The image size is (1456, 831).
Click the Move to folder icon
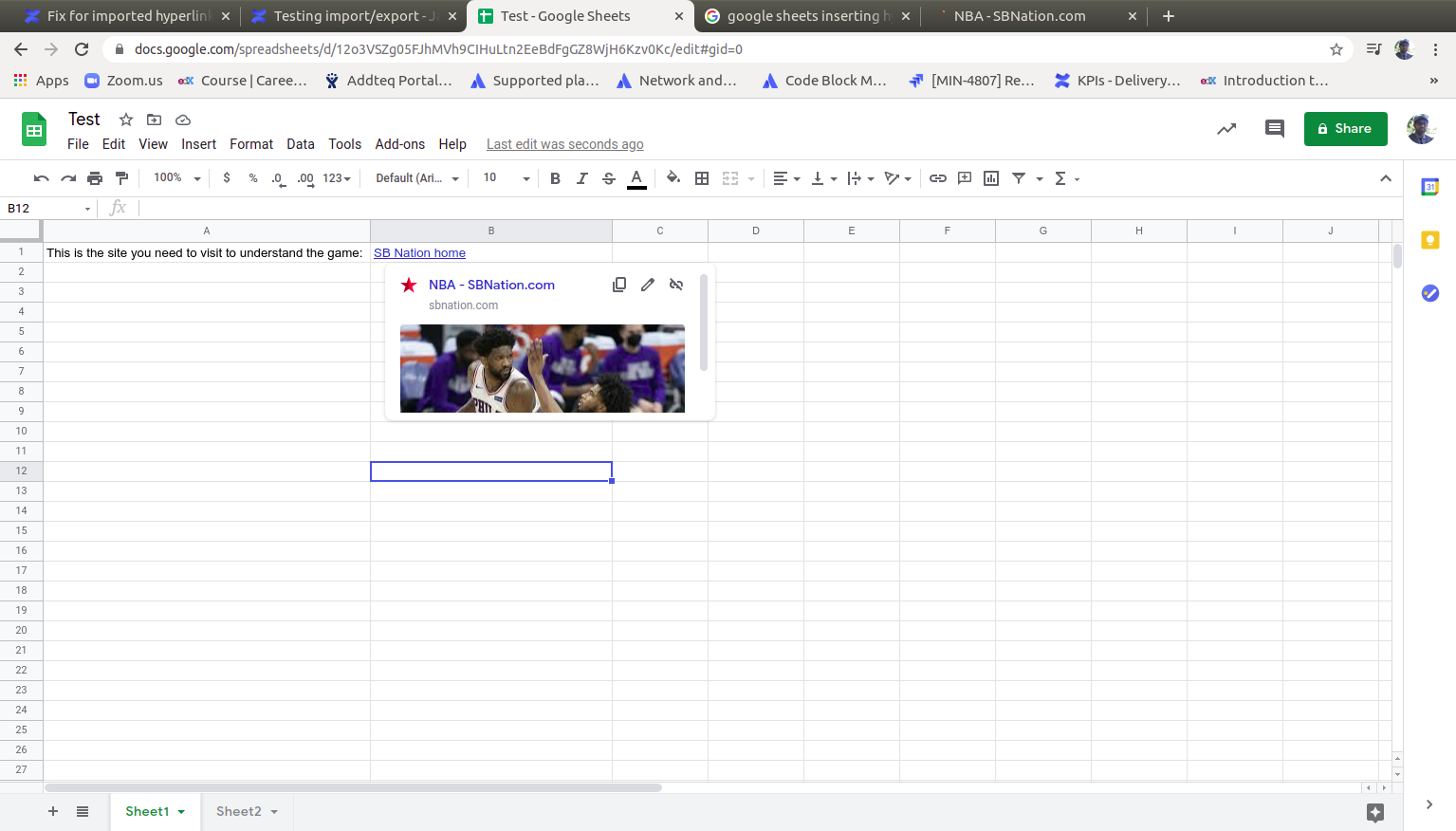(x=154, y=120)
